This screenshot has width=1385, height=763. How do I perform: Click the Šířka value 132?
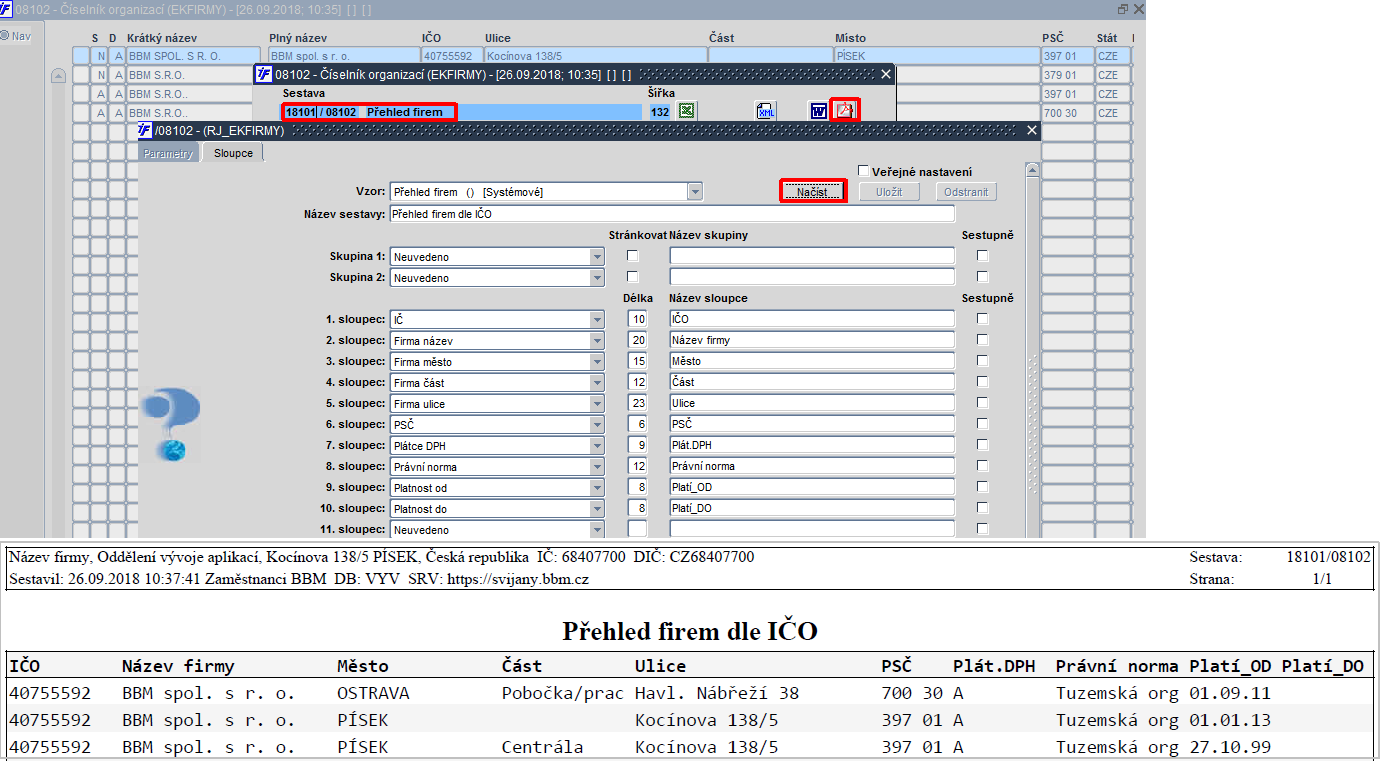pos(660,112)
